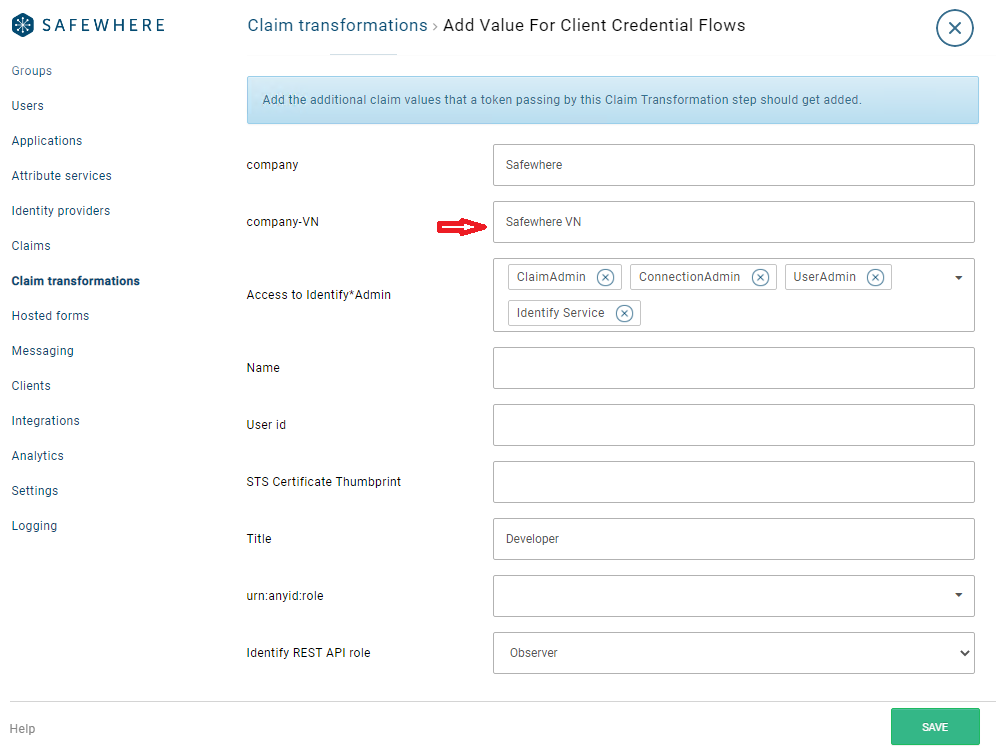The height and width of the screenshot is (750, 996).
Task: Open Settings in the sidebar
Action: (35, 490)
